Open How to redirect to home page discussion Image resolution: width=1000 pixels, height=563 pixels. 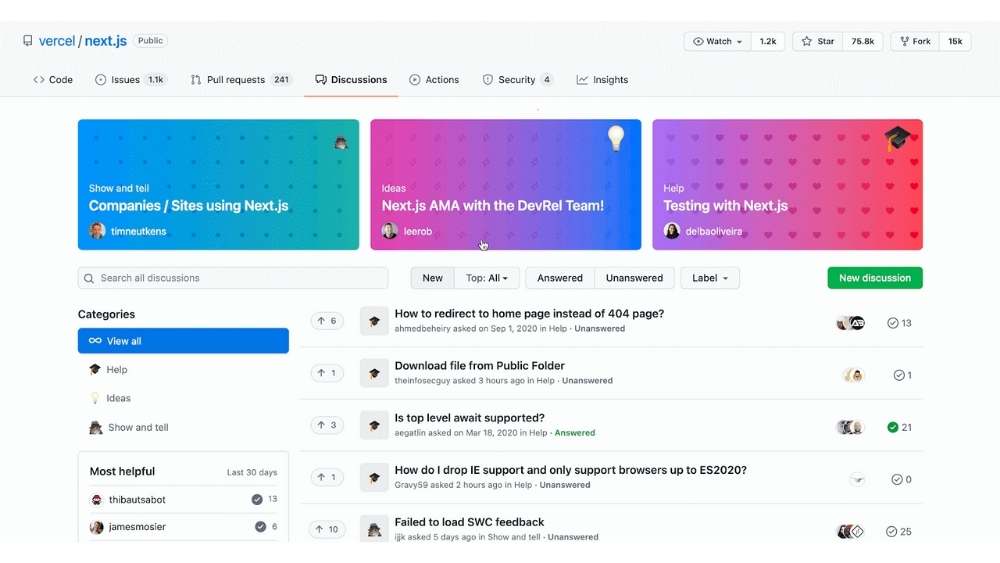529,314
